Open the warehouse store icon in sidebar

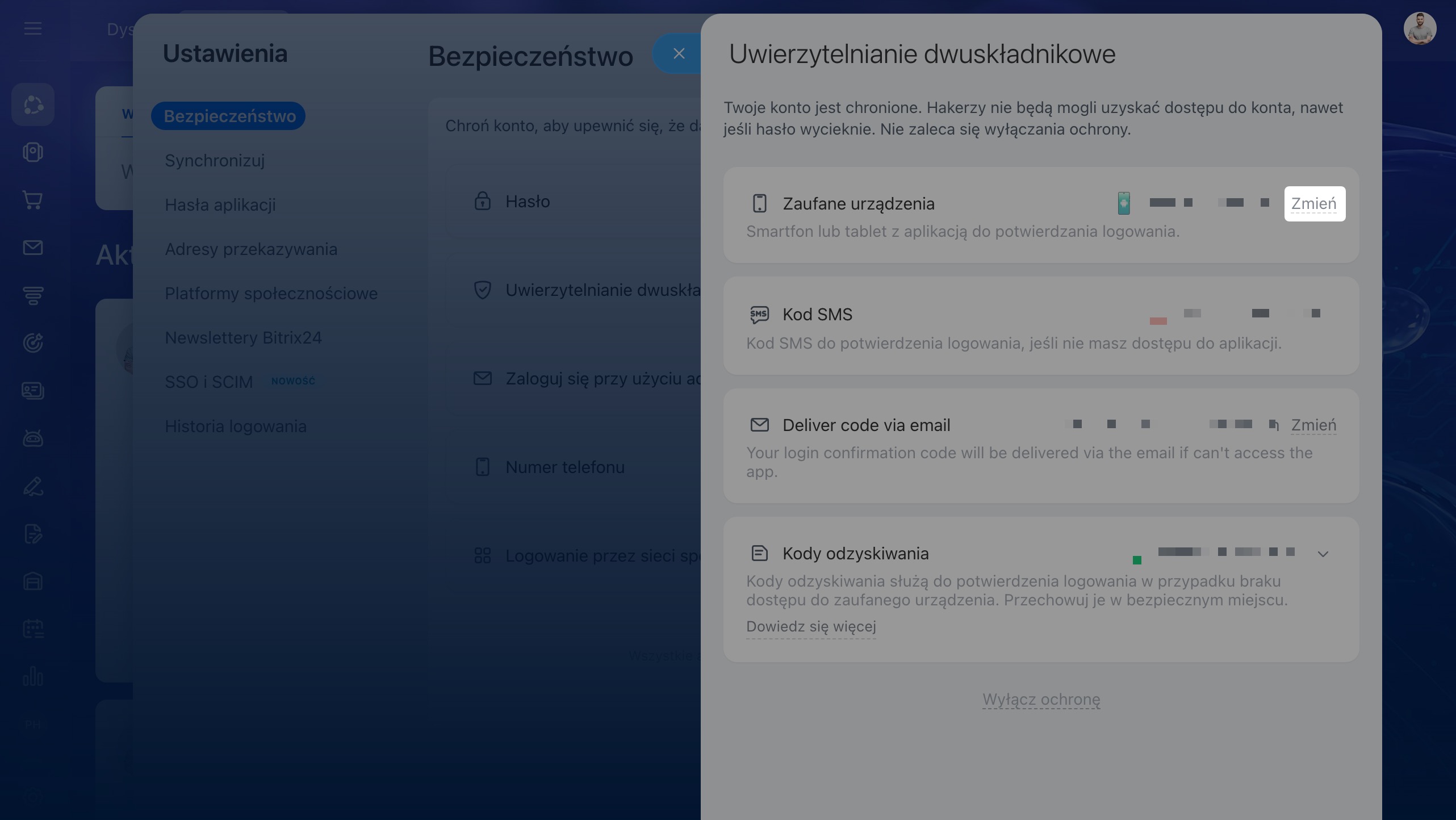pos(33,581)
